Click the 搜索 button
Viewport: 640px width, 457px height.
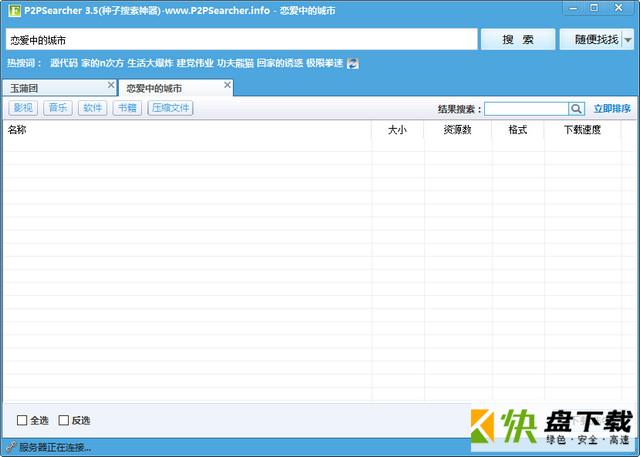coord(518,40)
